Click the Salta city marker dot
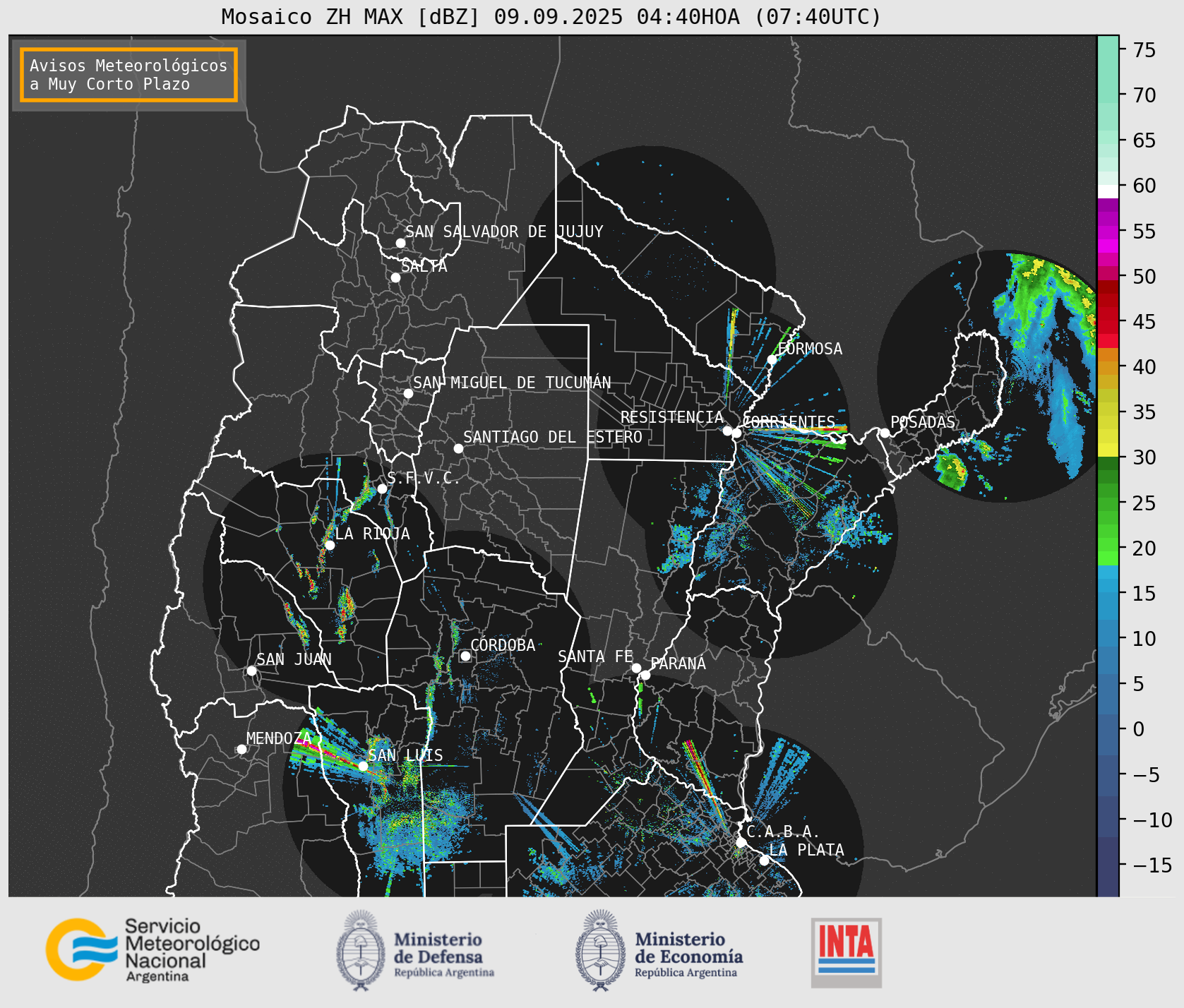This screenshot has width=1184, height=1008. coord(395,277)
